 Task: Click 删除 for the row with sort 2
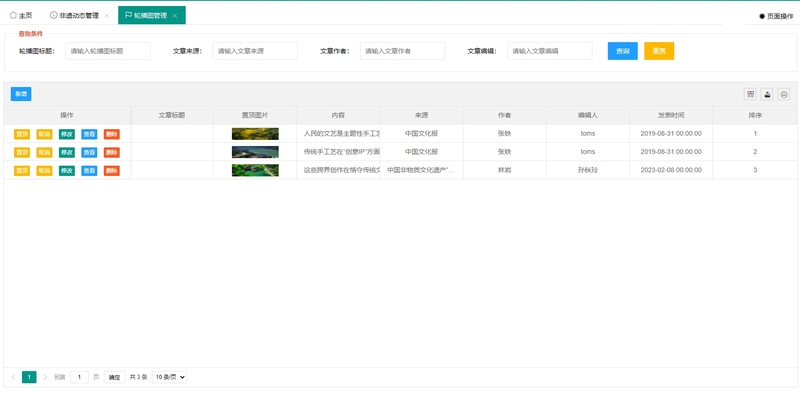tap(112, 152)
